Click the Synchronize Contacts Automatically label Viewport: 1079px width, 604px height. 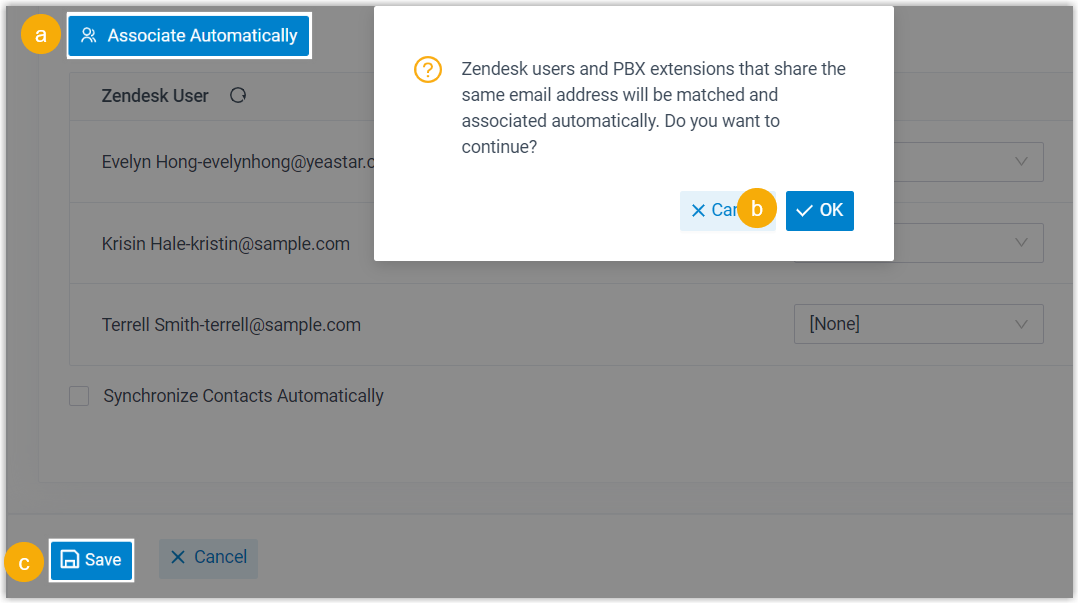(x=243, y=396)
